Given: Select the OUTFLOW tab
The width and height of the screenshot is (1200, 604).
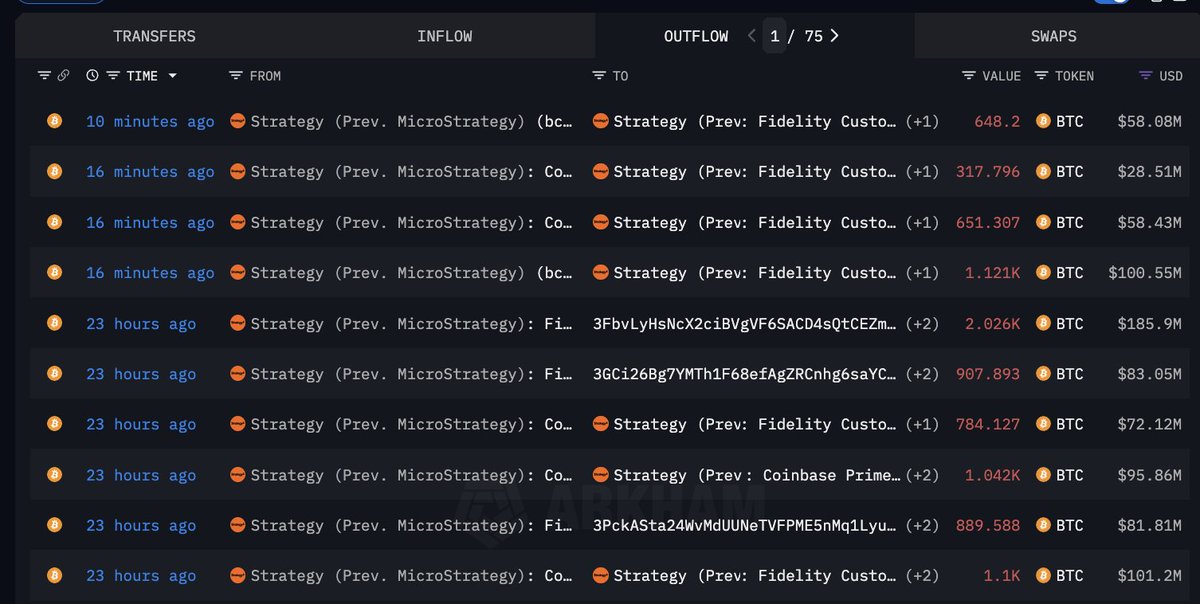Looking at the screenshot, I should pos(696,36).
